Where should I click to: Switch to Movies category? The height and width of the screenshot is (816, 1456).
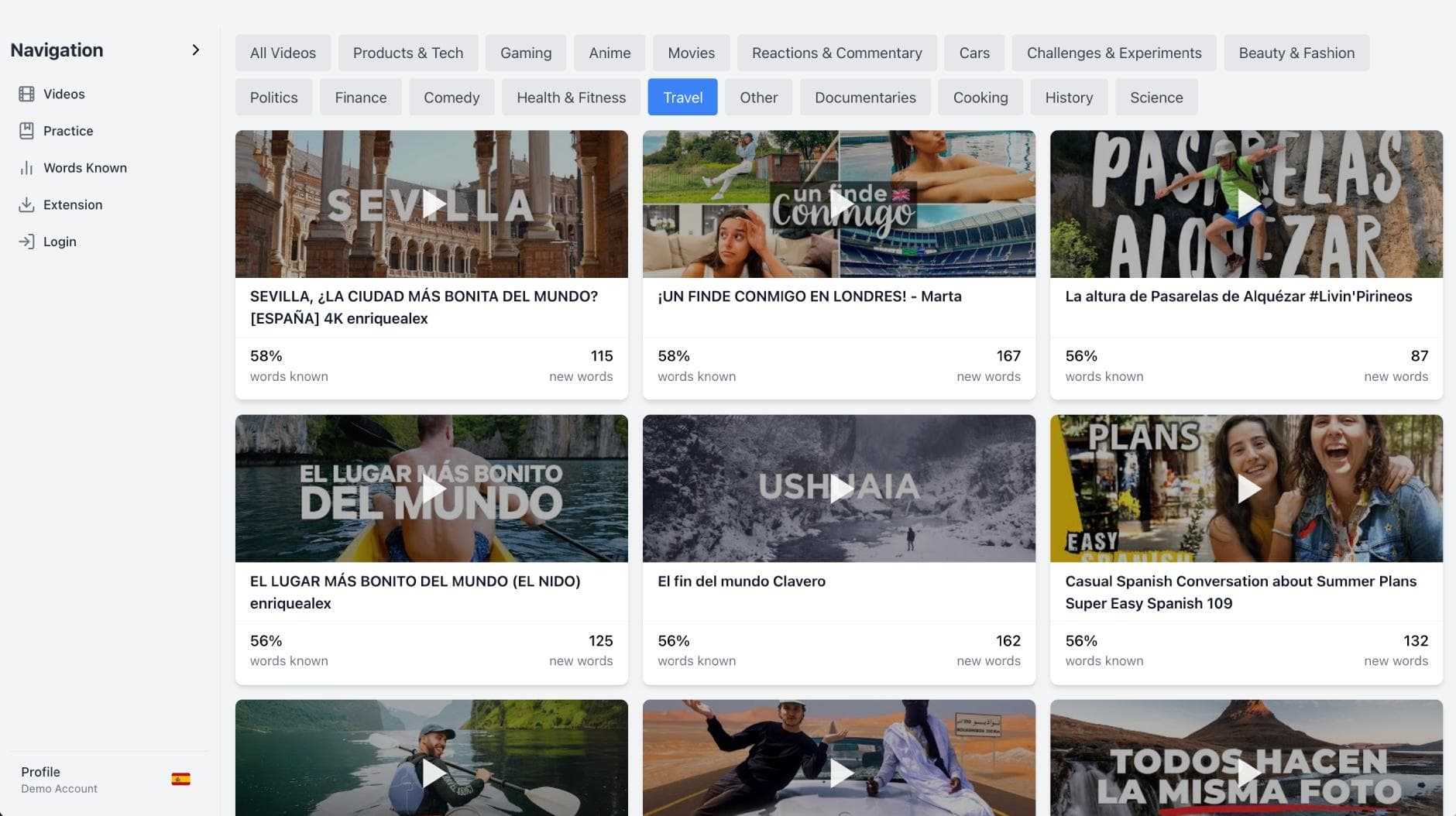pyautogui.click(x=692, y=53)
